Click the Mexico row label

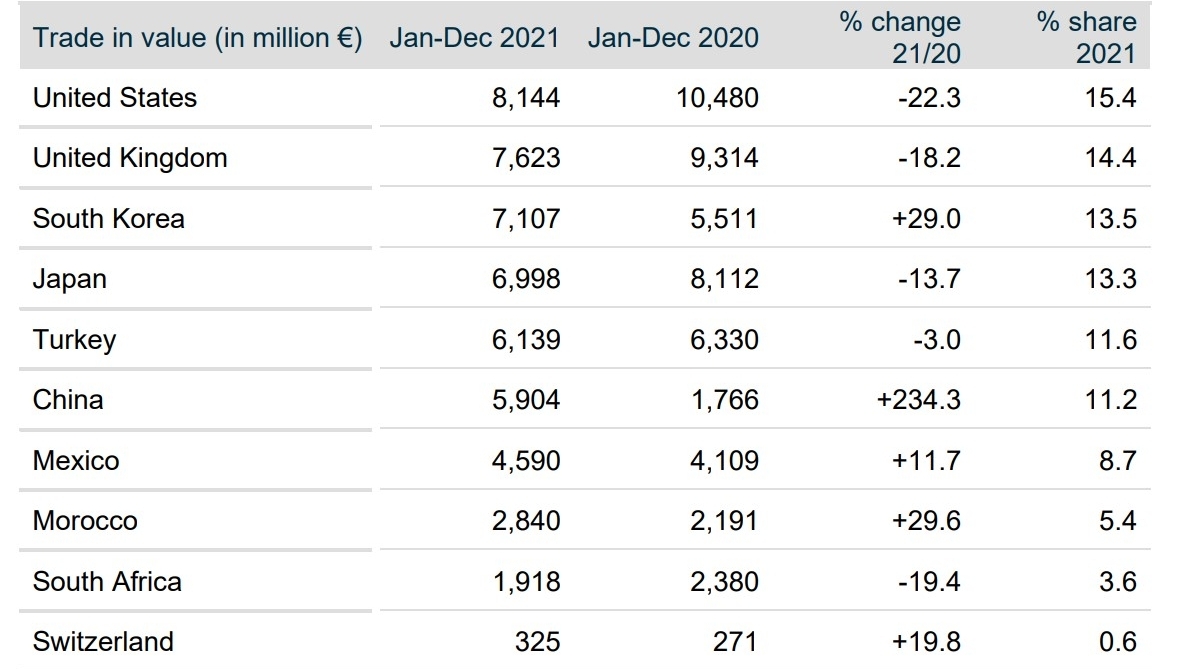(76, 461)
